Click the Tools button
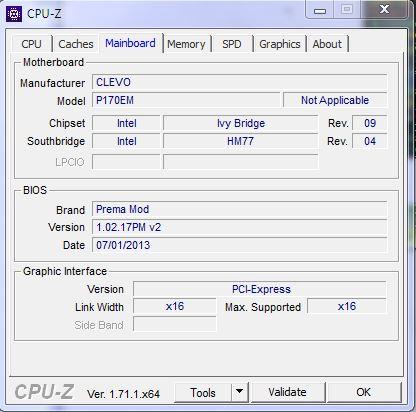The height and width of the screenshot is (412, 416). 203,392
